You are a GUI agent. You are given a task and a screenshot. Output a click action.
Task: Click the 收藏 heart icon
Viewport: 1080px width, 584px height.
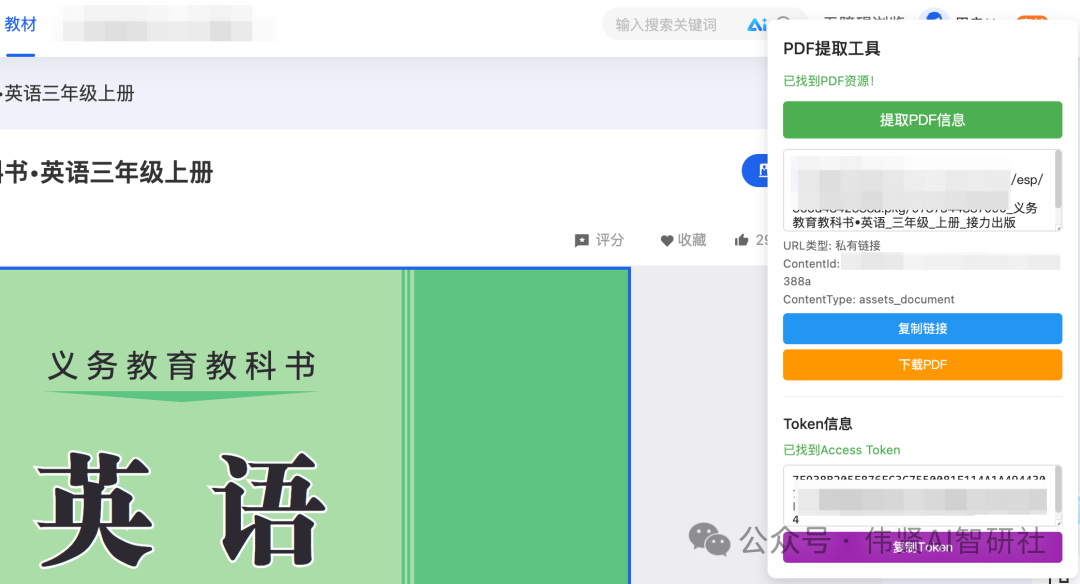click(667, 240)
